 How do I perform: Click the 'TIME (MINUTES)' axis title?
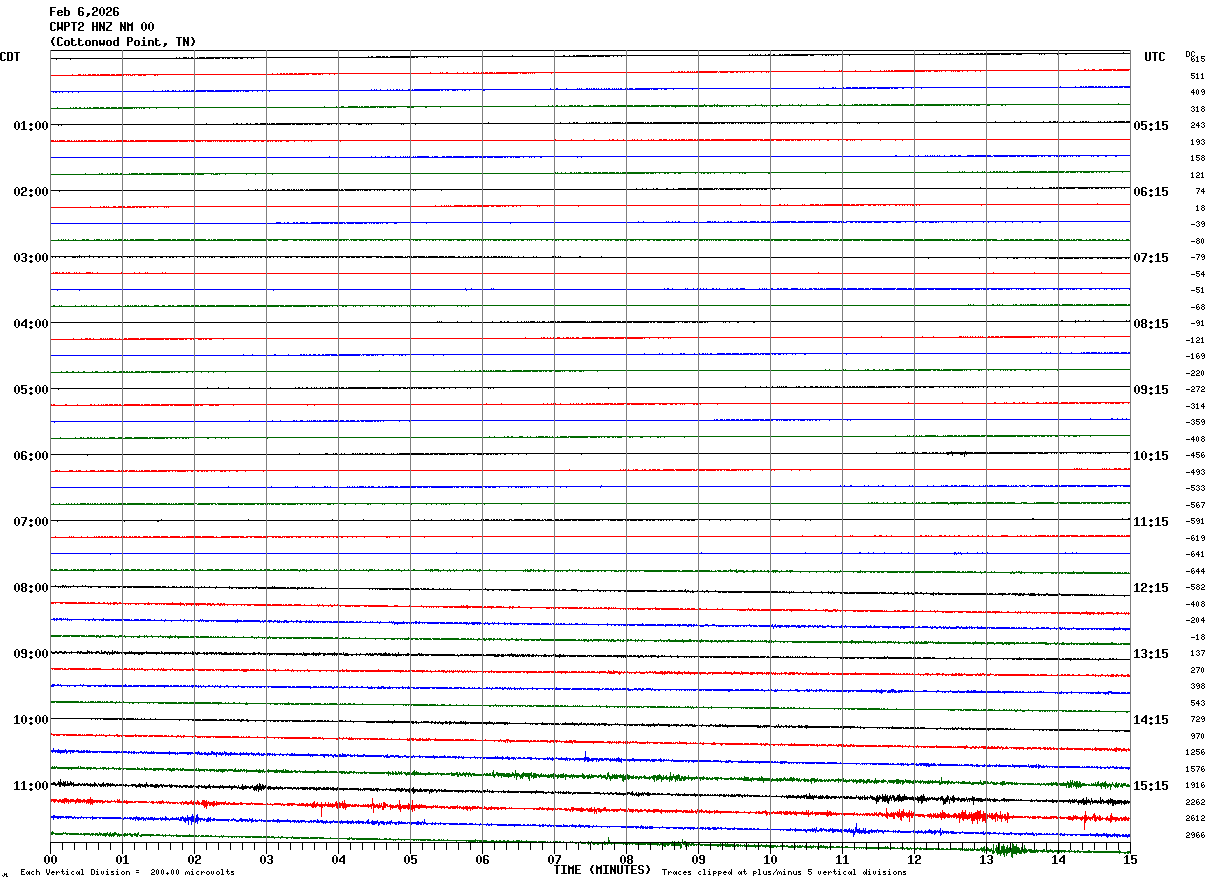[602, 870]
